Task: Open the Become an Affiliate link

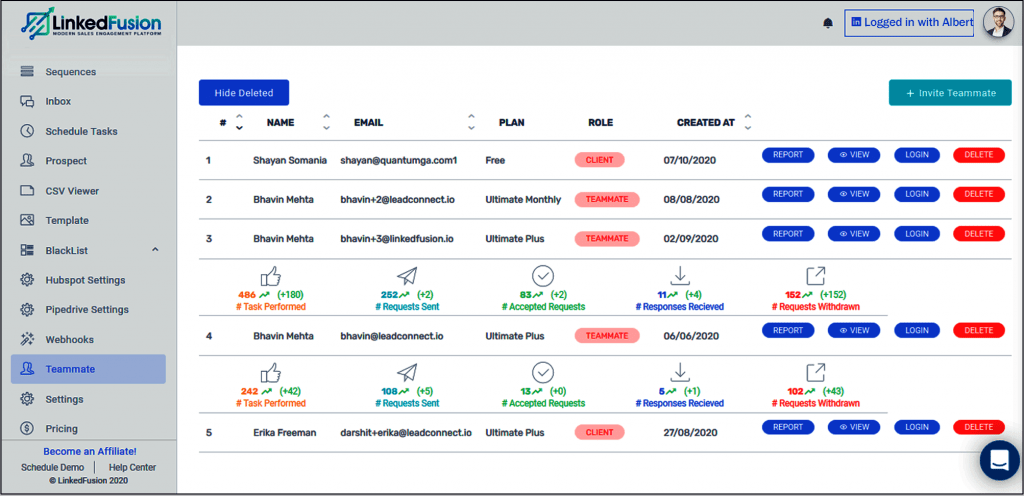Action: pyautogui.click(x=89, y=451)
